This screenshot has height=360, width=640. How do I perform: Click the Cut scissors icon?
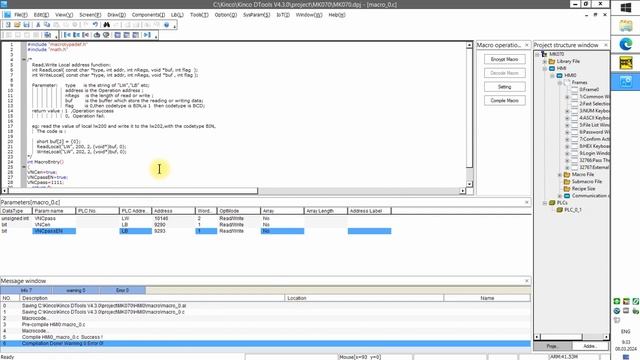[38, 25]
